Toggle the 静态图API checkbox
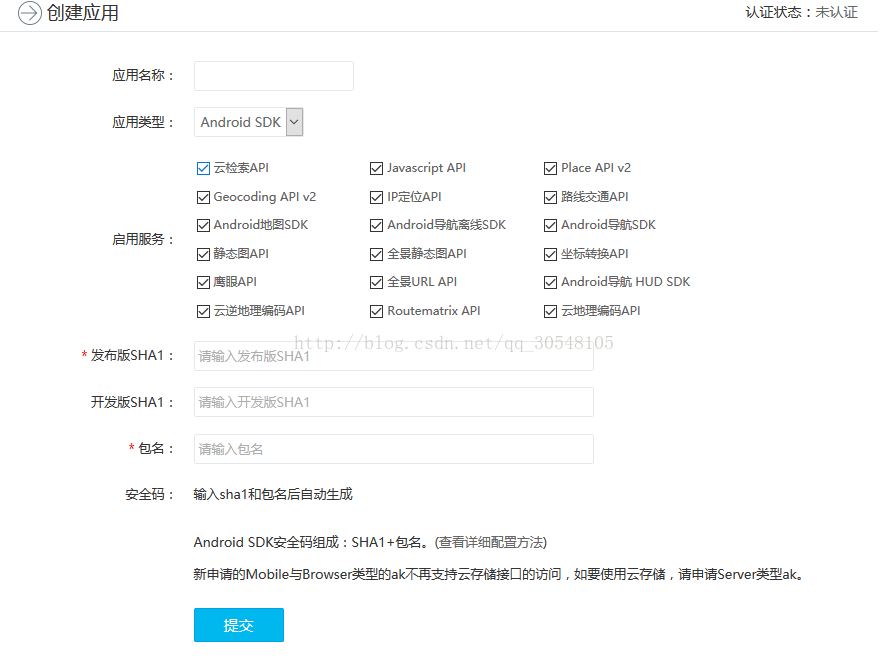Viewport: 889px width, 664px height. [204, 254]
